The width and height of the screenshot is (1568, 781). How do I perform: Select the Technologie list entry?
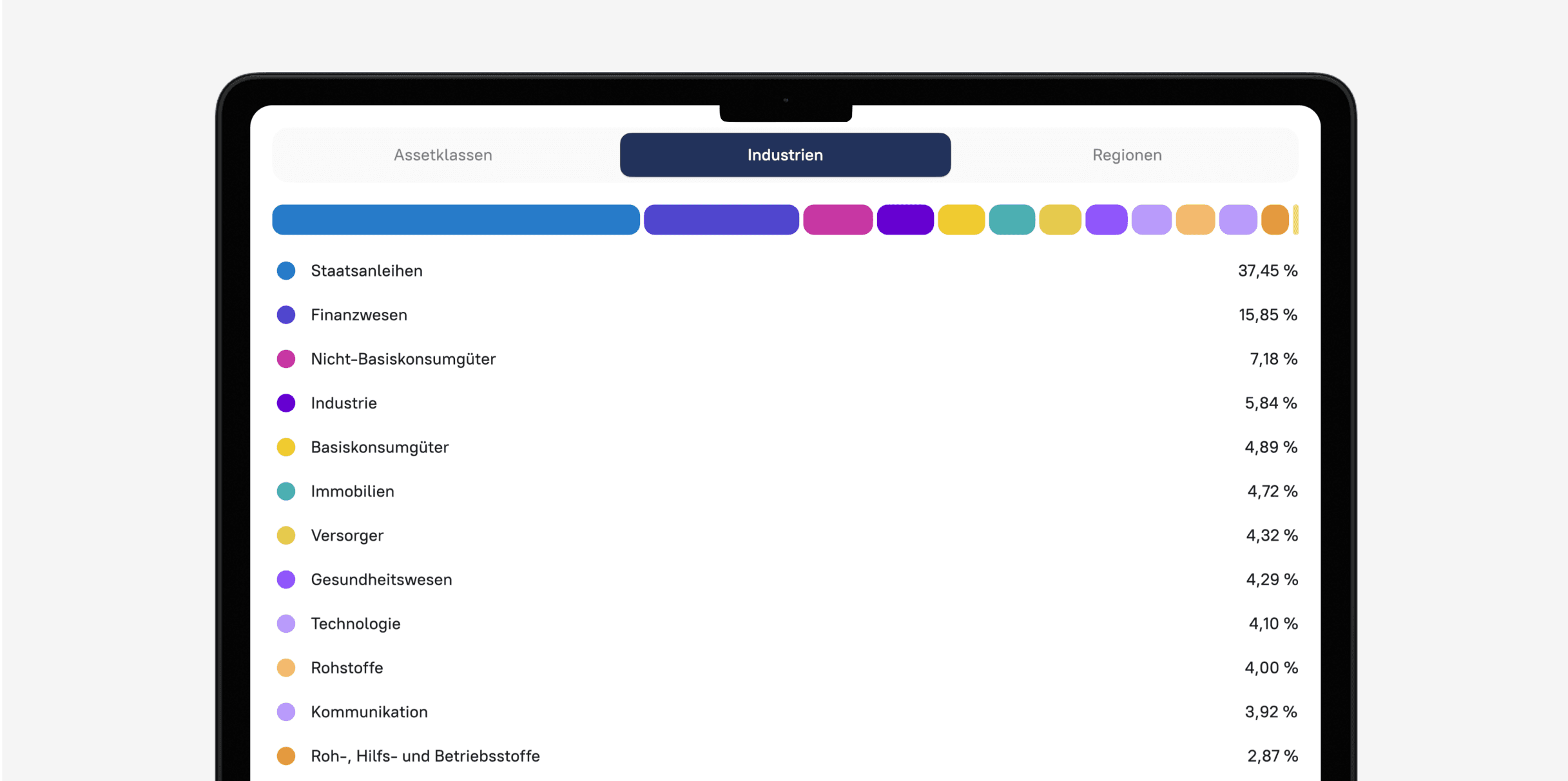pos(355,624)
